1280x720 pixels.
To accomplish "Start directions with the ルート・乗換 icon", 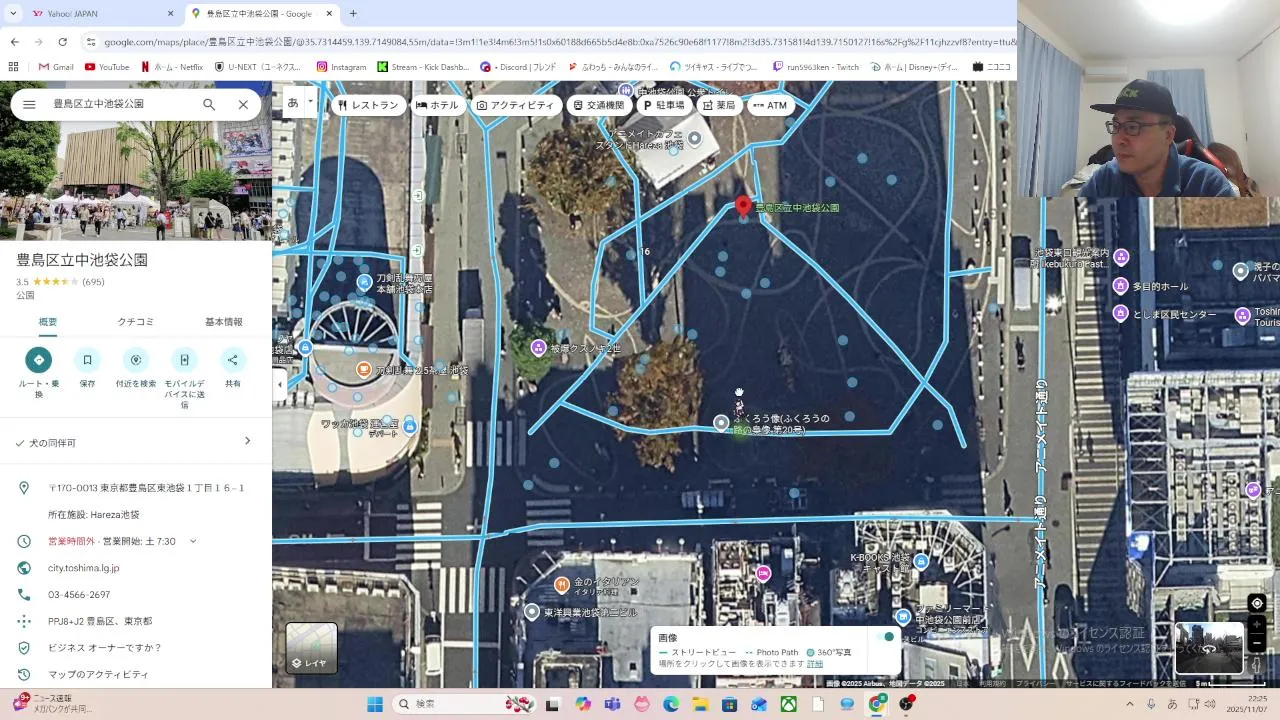I will coord(39,360).
